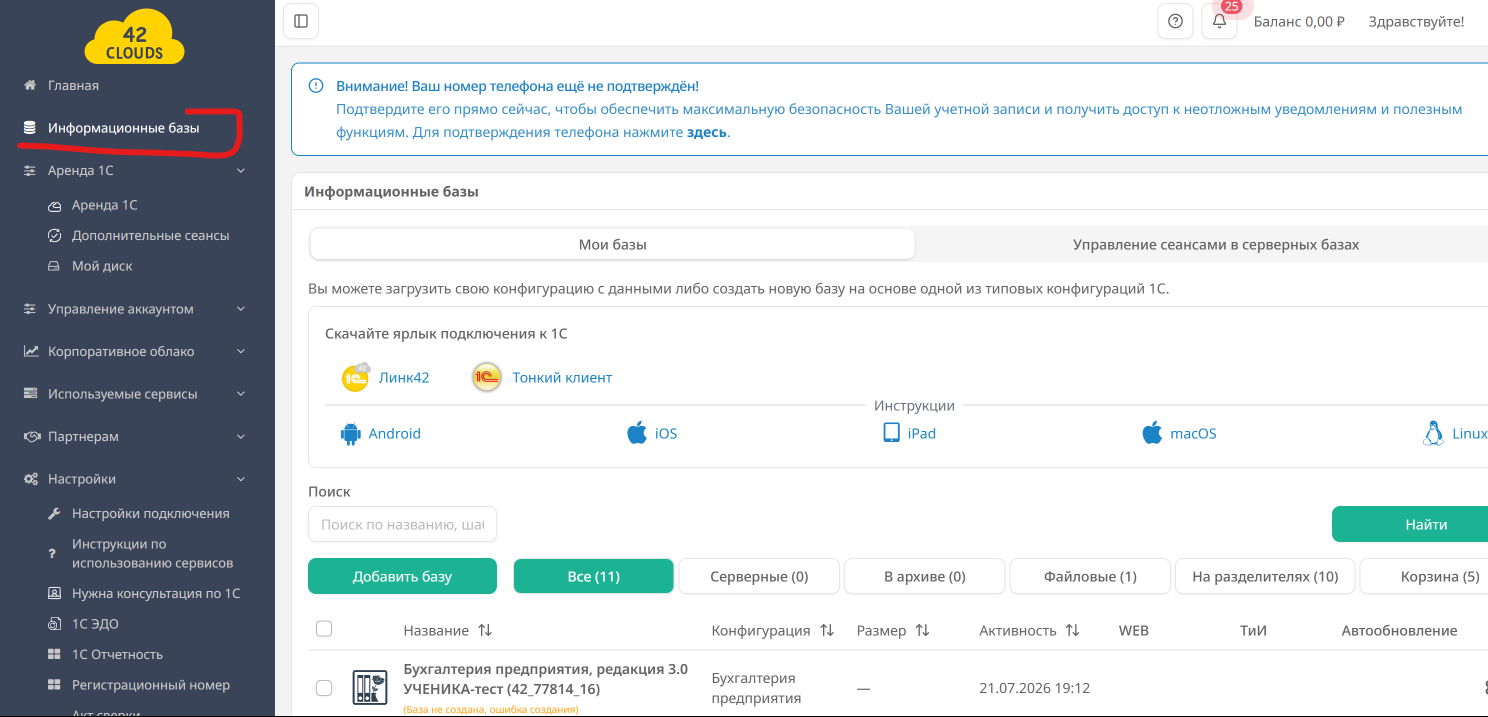The image size is (1488, 717).
Task: Click the sliders icon beside Аренда 1С section
Action: pyautogui.click(x=30, y=170)
